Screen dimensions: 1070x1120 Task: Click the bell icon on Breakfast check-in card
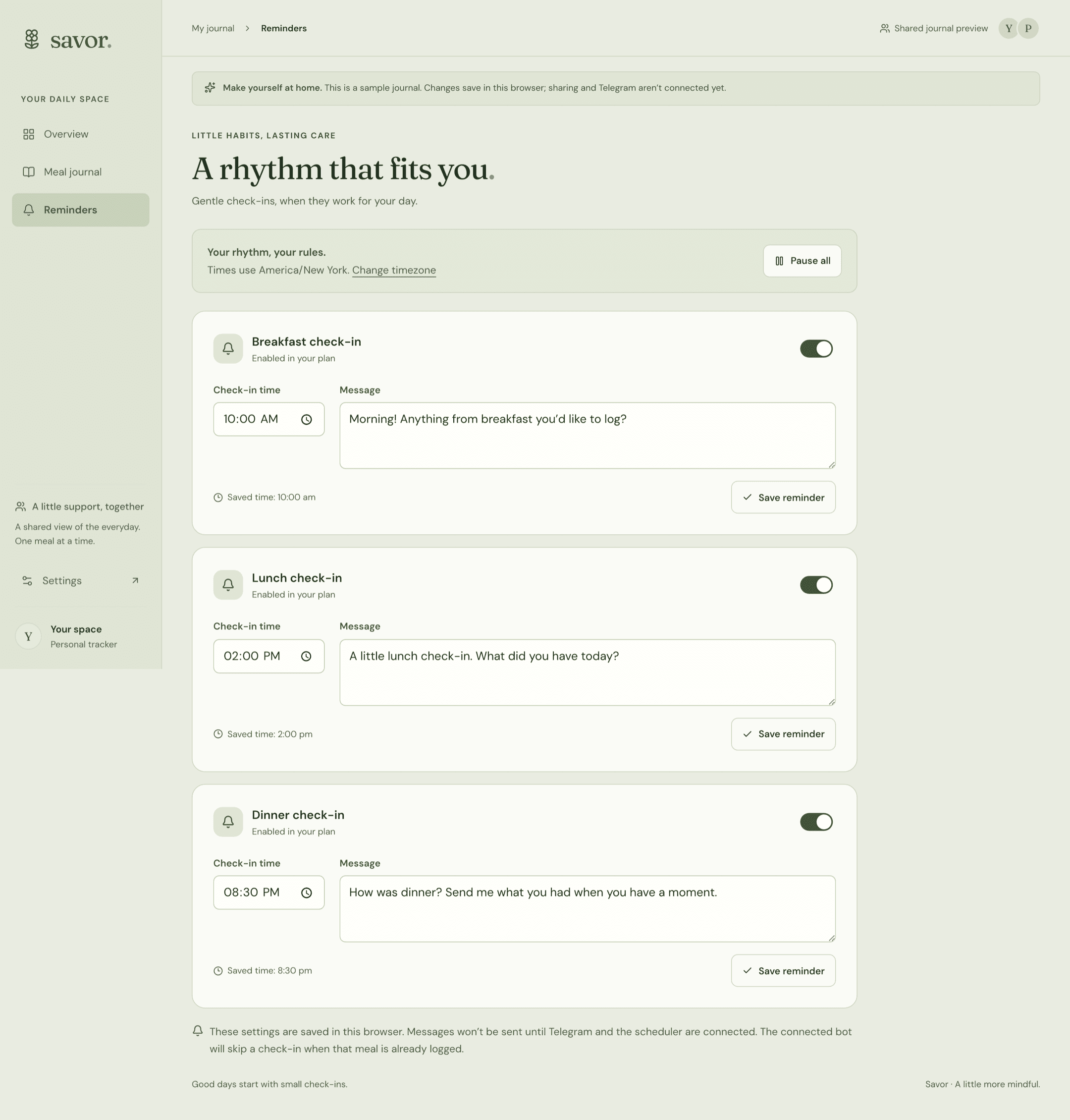click(x=228, y=348)
